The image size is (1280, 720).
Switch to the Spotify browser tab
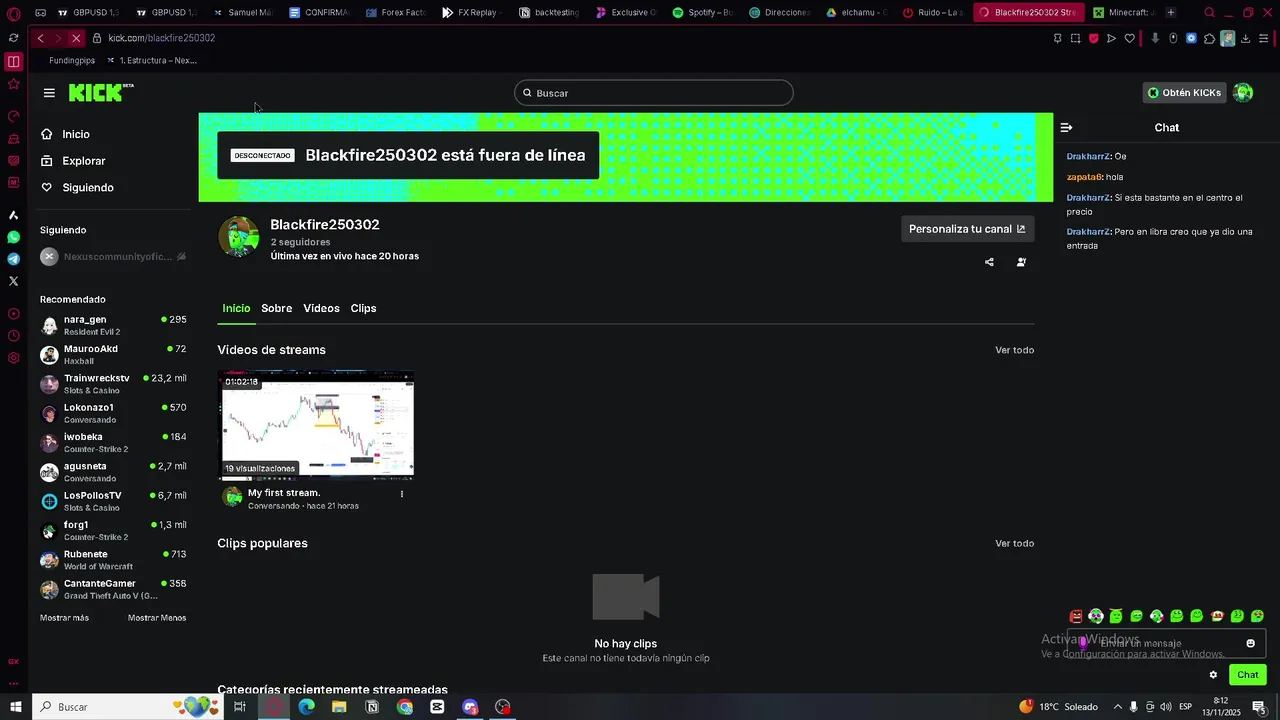(x=705, y=13)
